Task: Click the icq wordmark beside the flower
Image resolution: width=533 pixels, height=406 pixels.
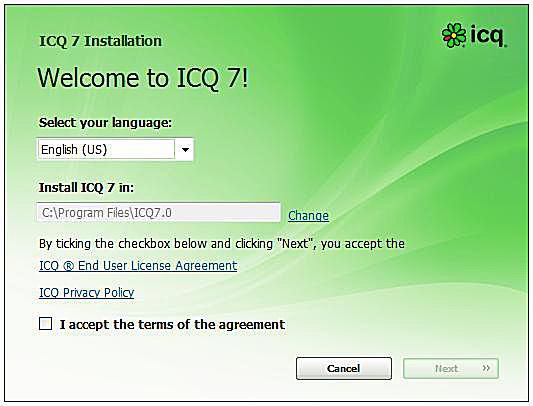Action: tap(488, 35)
